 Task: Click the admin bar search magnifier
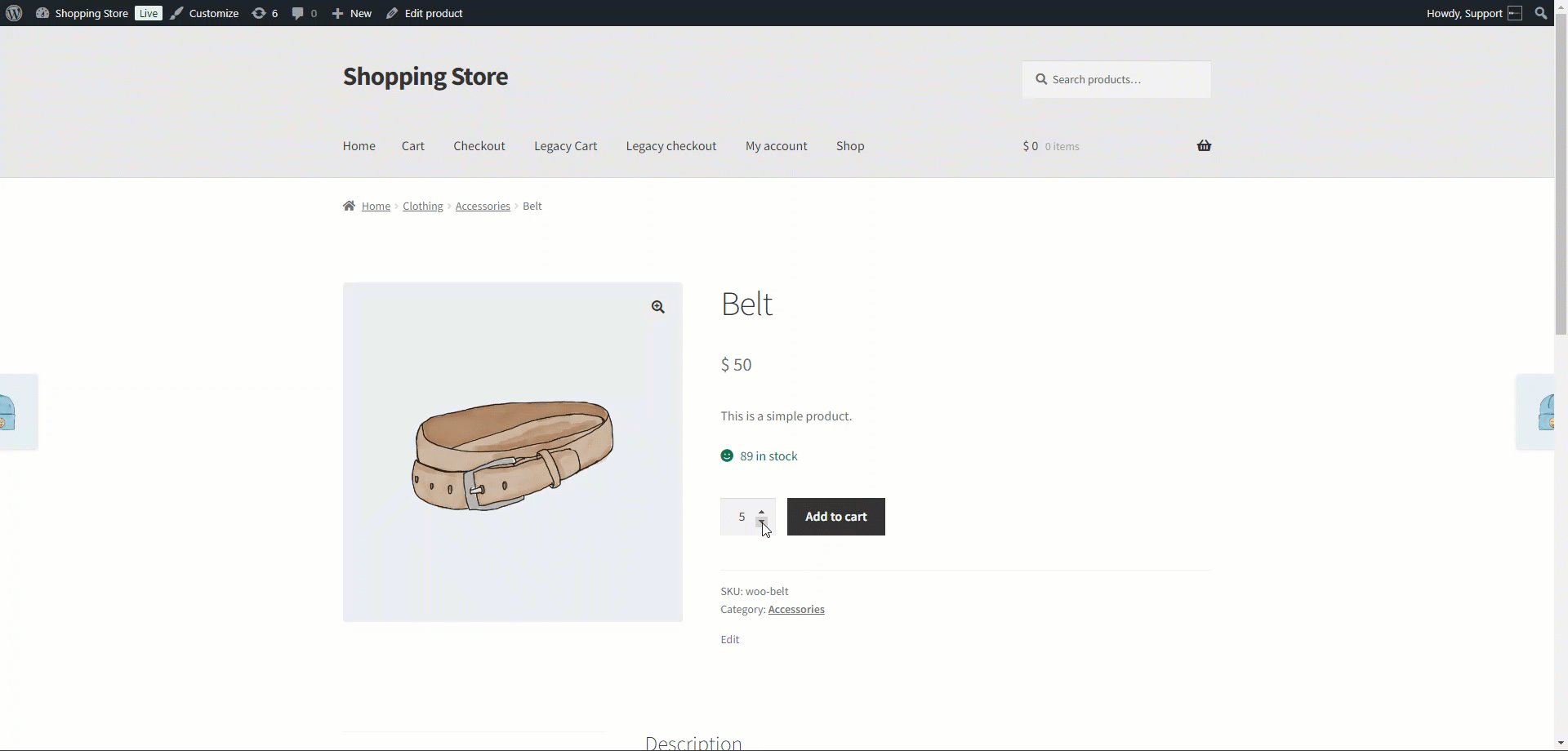click(x=1541, y=13)
